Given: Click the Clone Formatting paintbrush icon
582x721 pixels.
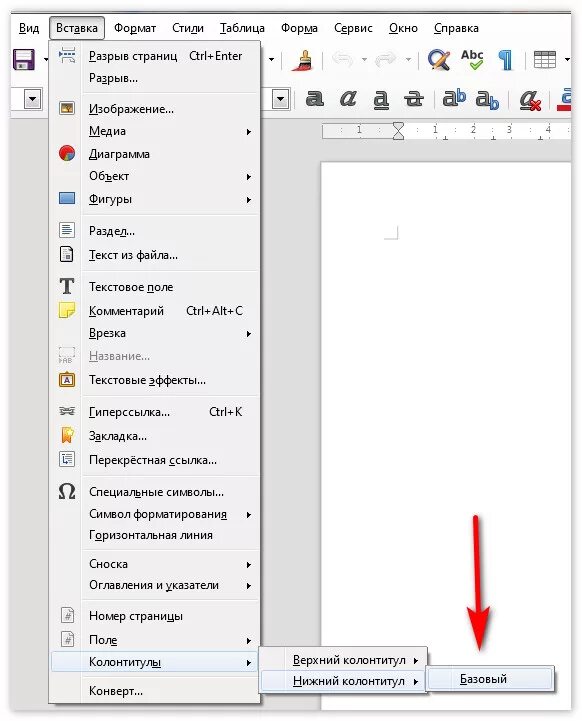Looking at the screenshot, I should 302,60.
